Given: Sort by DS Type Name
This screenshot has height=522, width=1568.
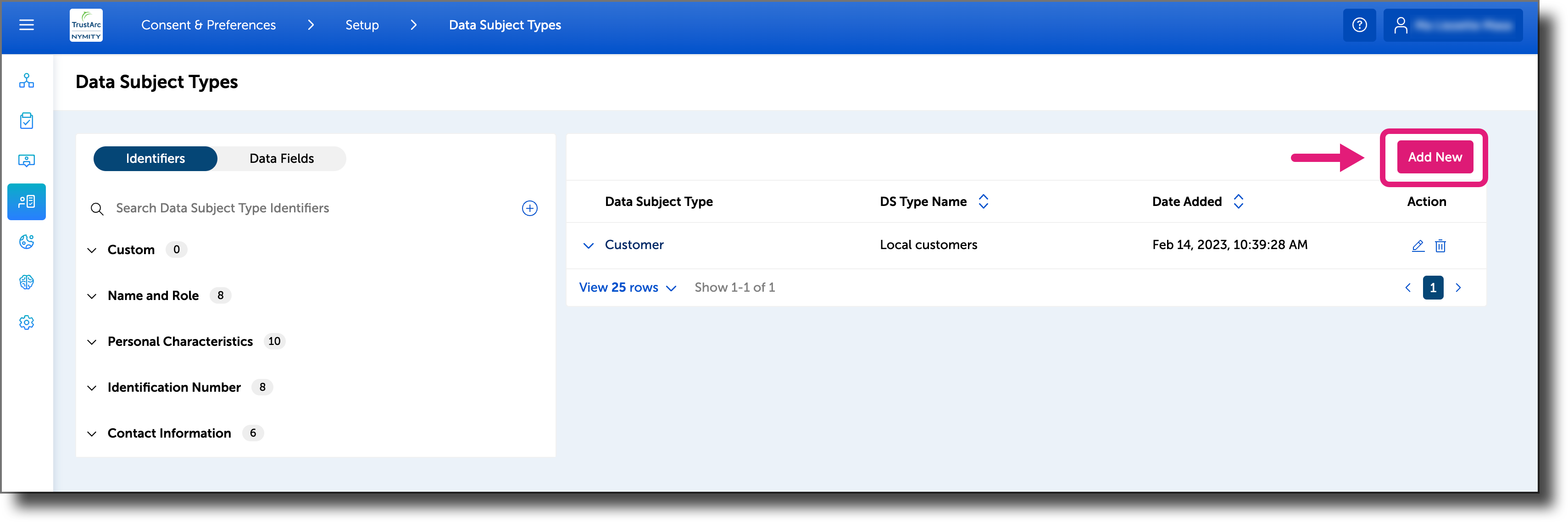Looking at the screenshot, I should pyautogui.click(x=983, y=201).
